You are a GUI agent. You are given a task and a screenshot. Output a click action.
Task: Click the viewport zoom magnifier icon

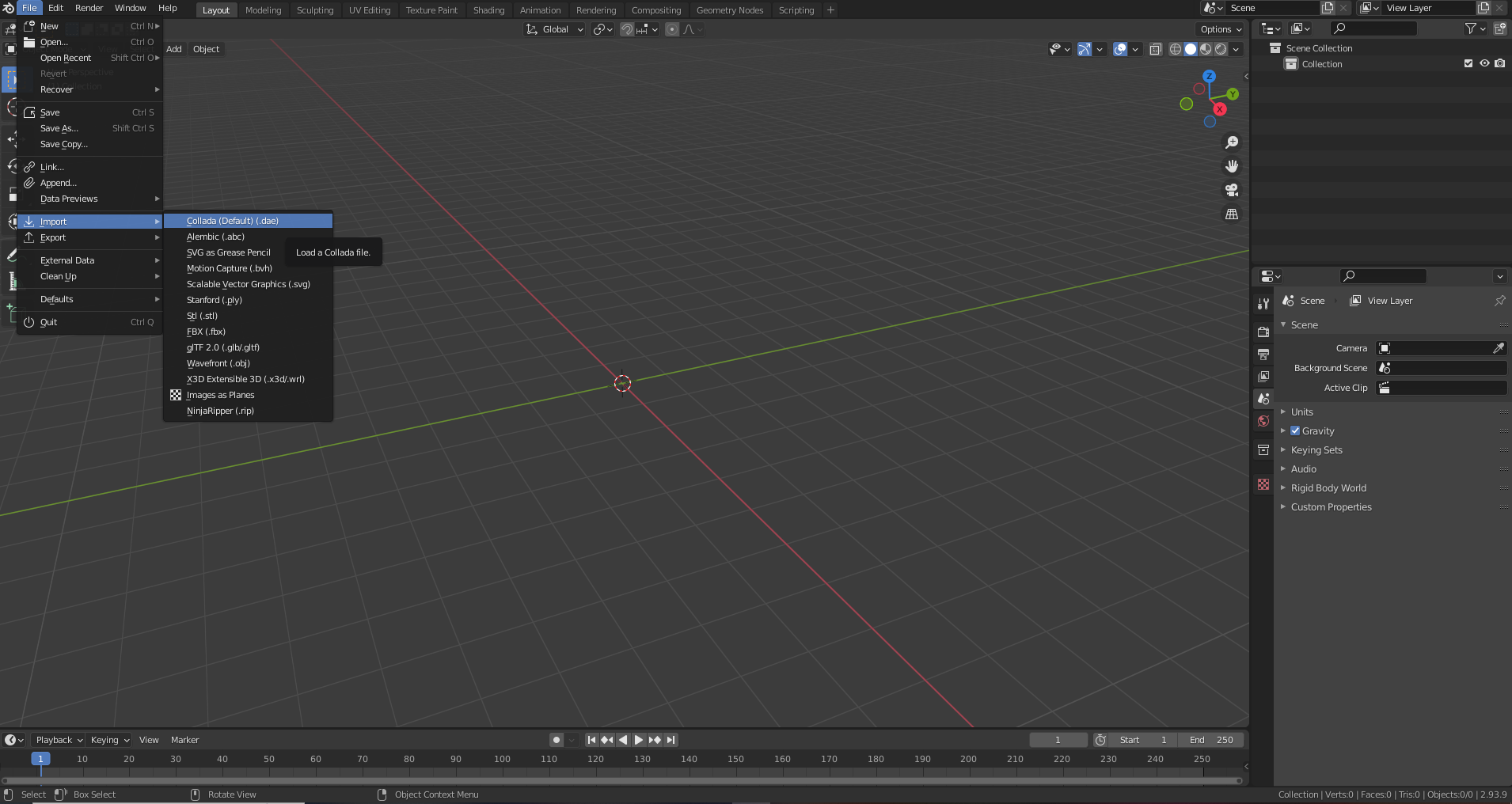1232,142
